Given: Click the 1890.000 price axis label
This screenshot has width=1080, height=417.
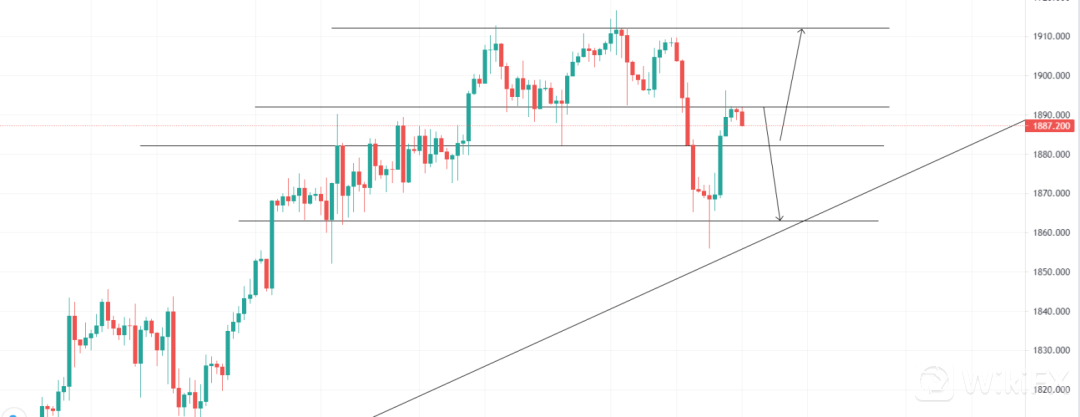Looking at the screenshot, I should 1054,115.
